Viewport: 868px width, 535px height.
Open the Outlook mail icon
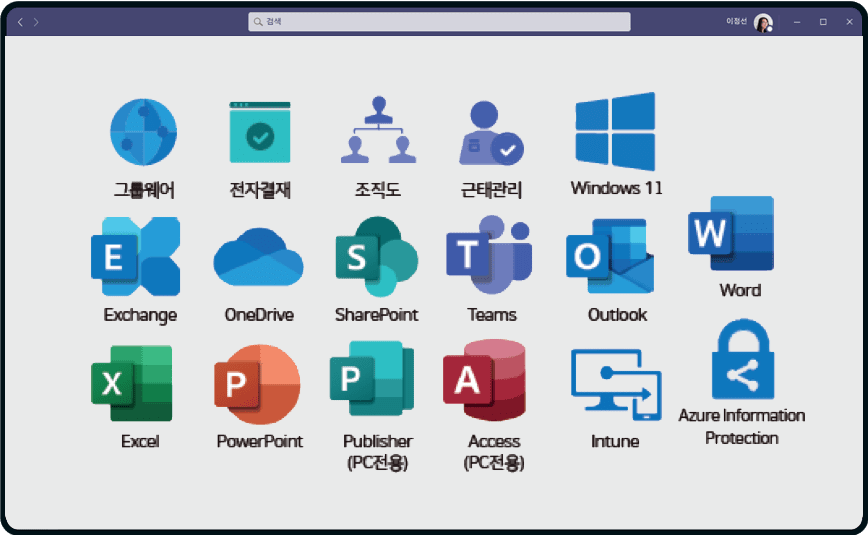tap(610, 257)
